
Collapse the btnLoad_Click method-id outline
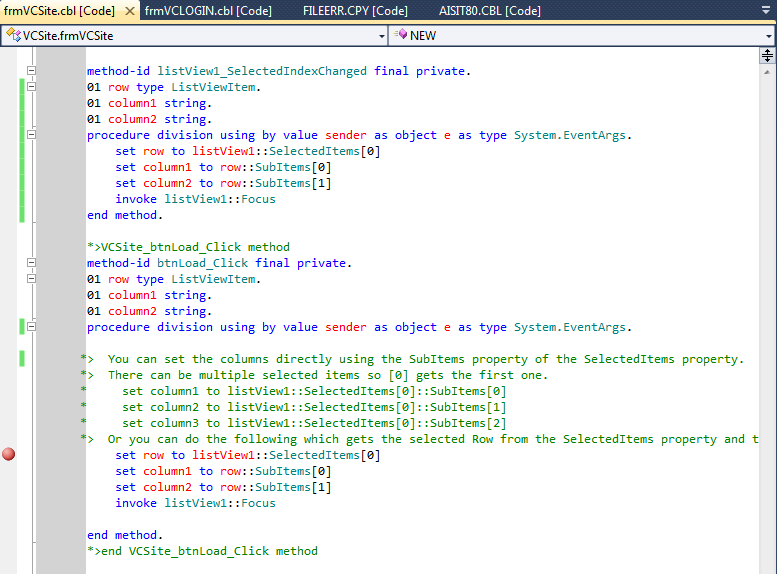pyautogui.click(x=31, y=263)
